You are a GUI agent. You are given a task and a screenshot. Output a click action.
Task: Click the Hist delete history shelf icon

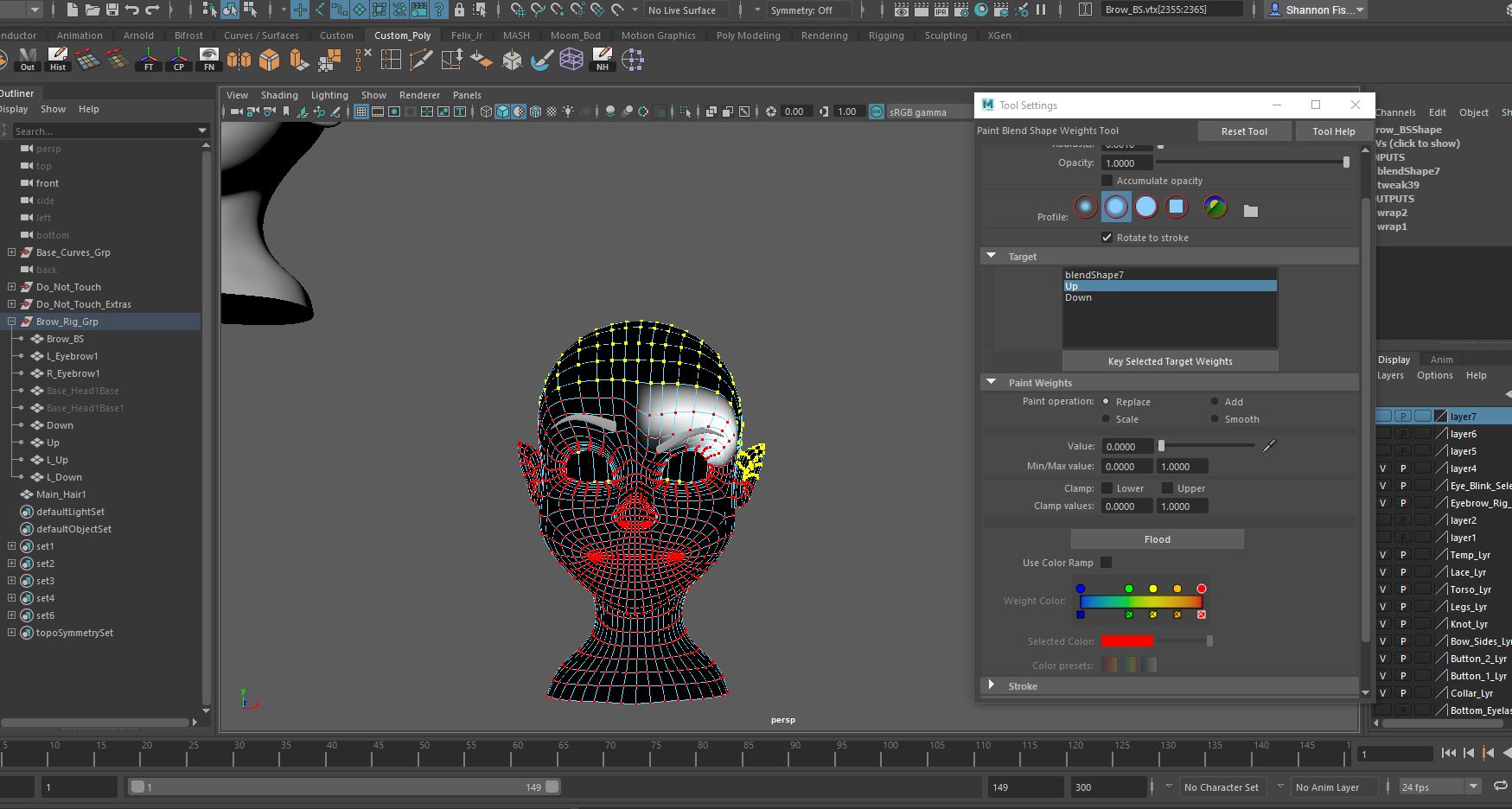58,59
